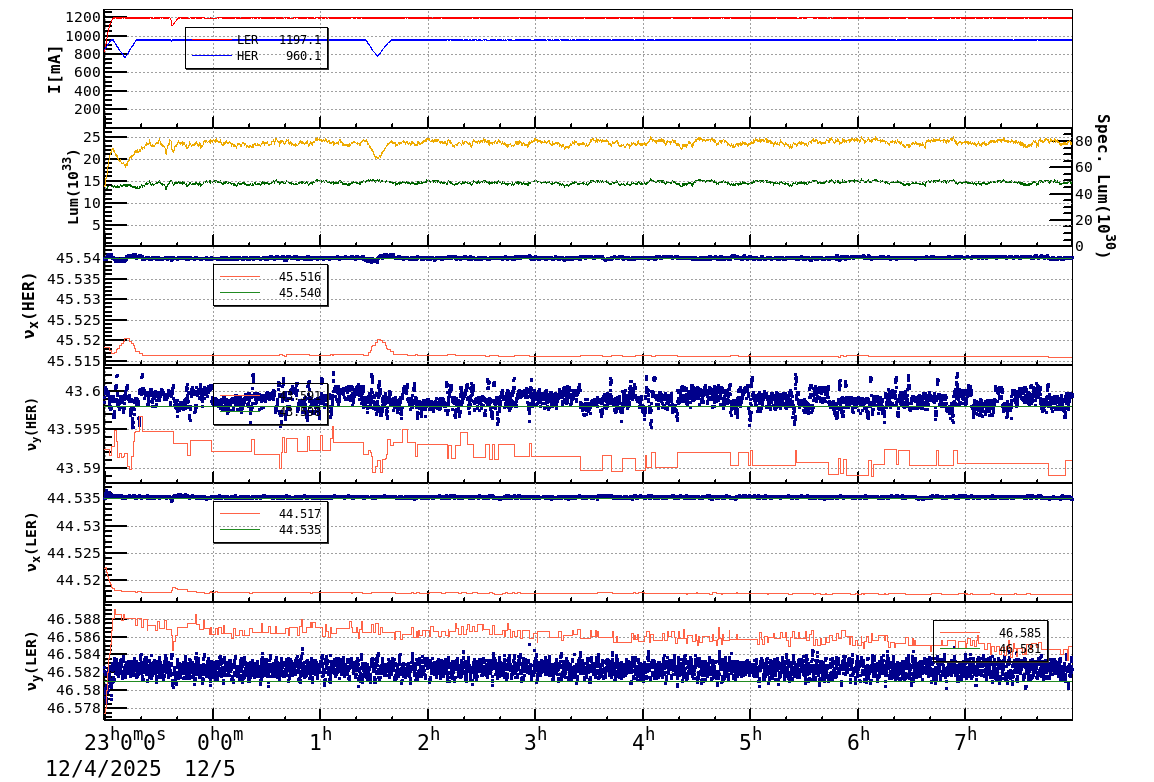Click the 12/4/2025 date label
Image resolution: width=1154 pixels, height=782 pixels.
point(103,766)
